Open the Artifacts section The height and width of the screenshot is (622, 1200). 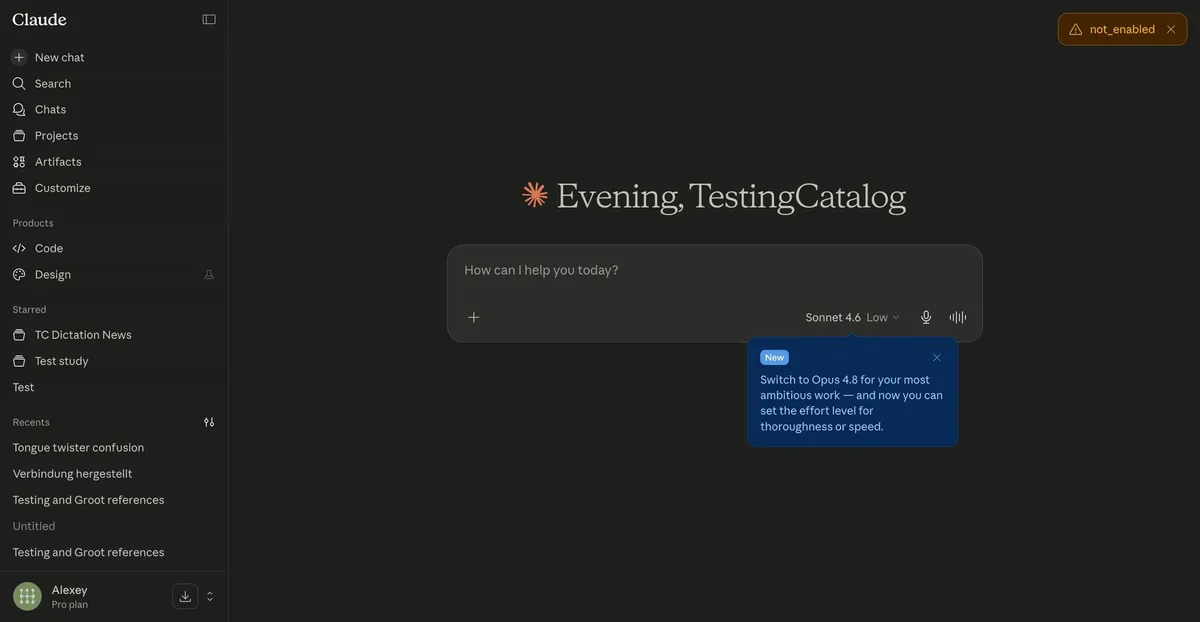click(114, 161)
